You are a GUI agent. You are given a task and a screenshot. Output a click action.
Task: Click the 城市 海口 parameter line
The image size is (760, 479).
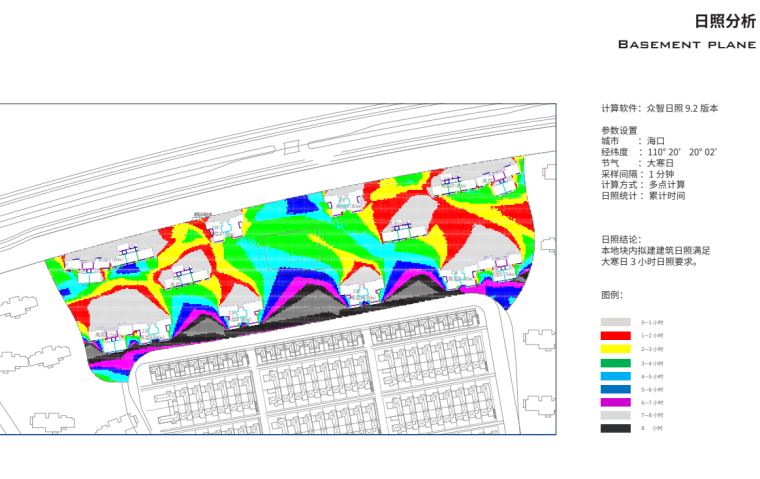[632, 141]
